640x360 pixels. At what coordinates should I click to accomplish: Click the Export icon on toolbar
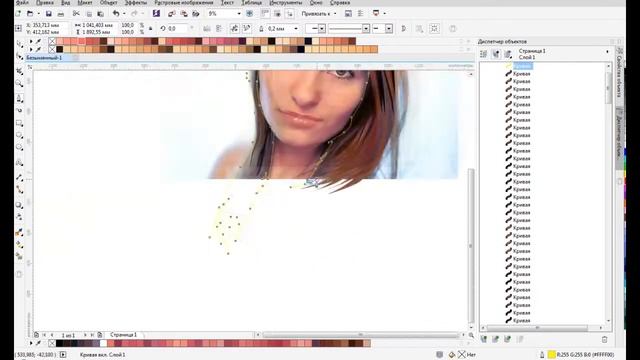point(184,13)
